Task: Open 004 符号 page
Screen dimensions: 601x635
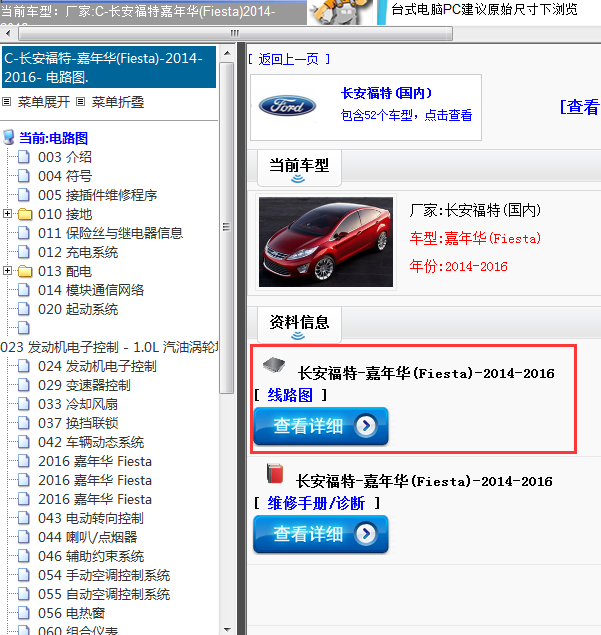Action: click(x=65, y=176)
